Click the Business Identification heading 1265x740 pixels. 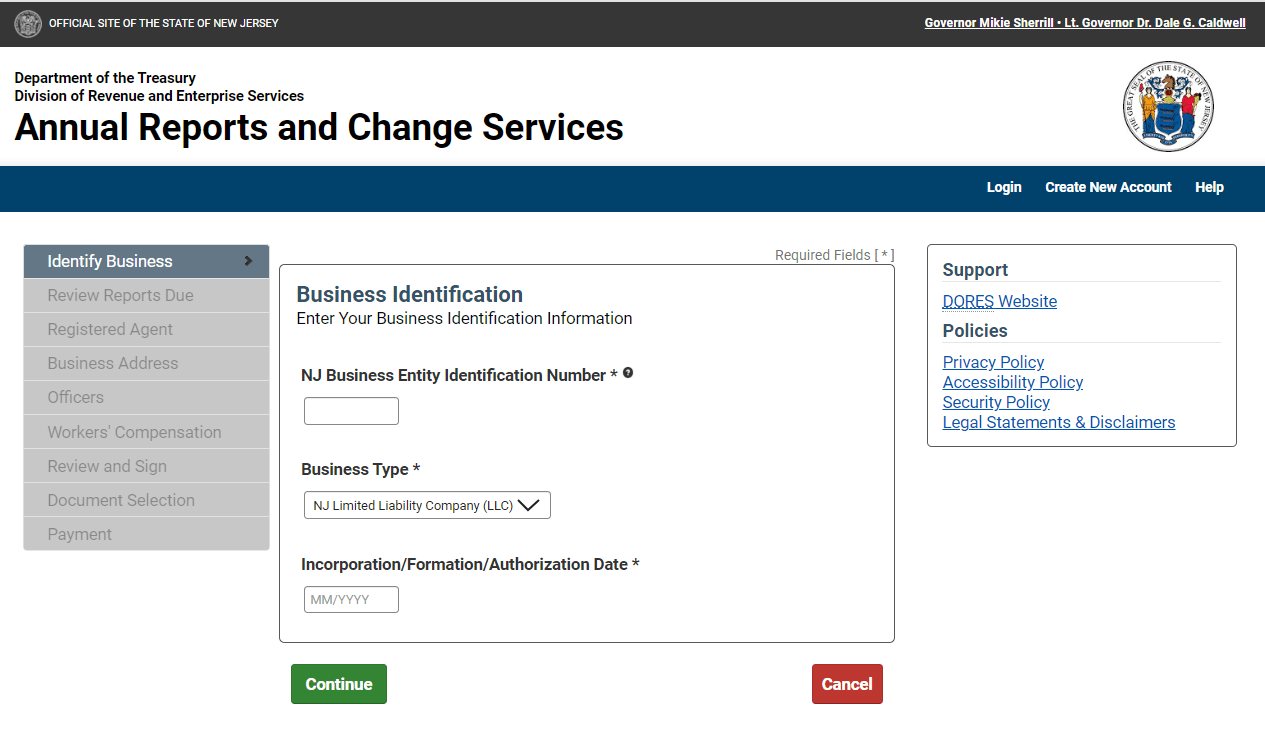pos(410,294)
